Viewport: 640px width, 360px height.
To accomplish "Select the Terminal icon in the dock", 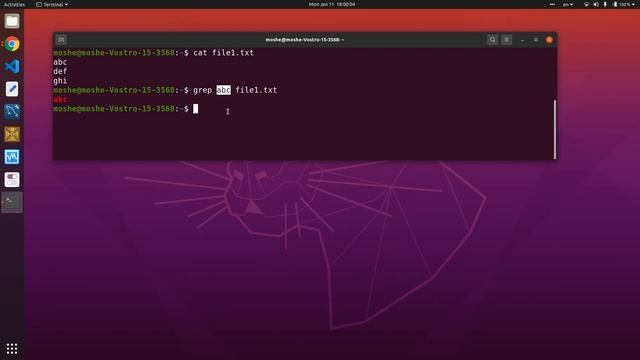I will 12,202.
